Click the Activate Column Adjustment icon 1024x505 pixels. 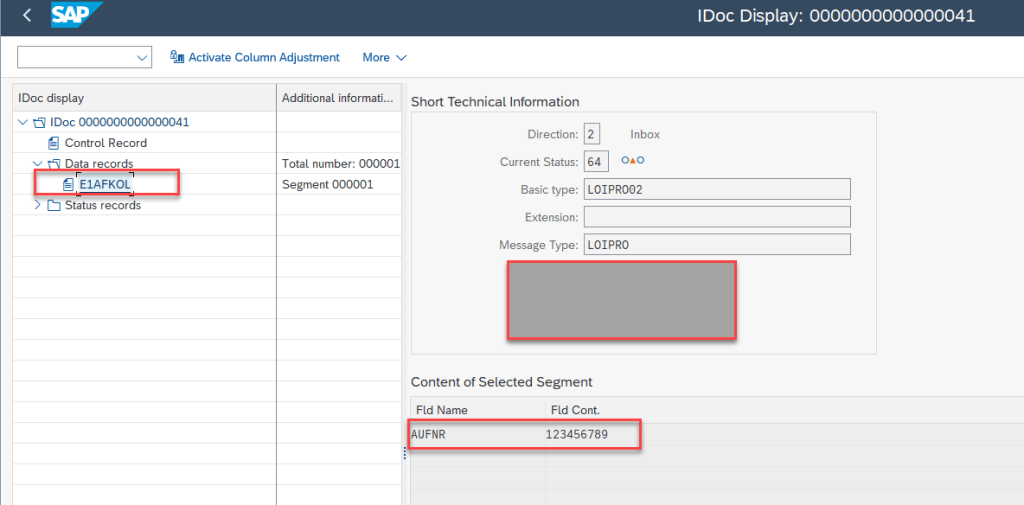click(177, 57)
